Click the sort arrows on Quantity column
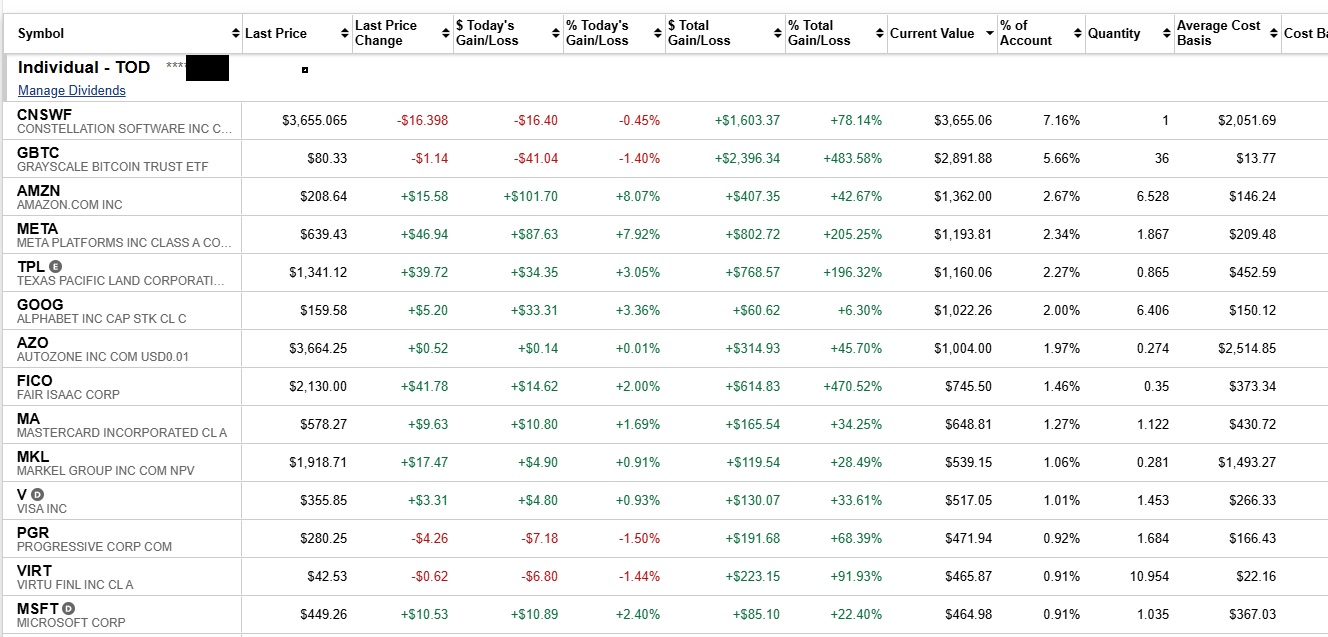 point(1167,34)
